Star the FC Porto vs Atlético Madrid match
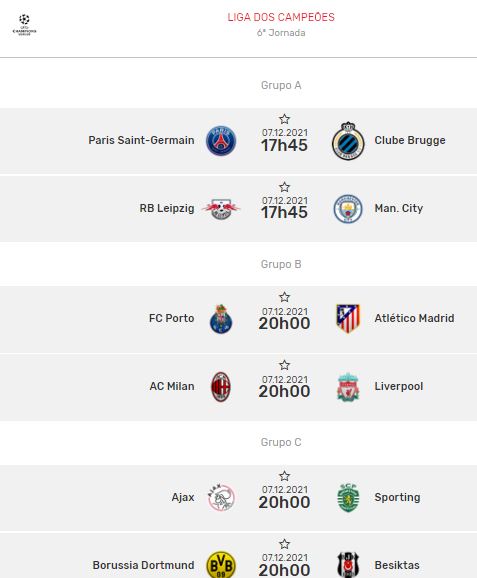 [284, 297]
